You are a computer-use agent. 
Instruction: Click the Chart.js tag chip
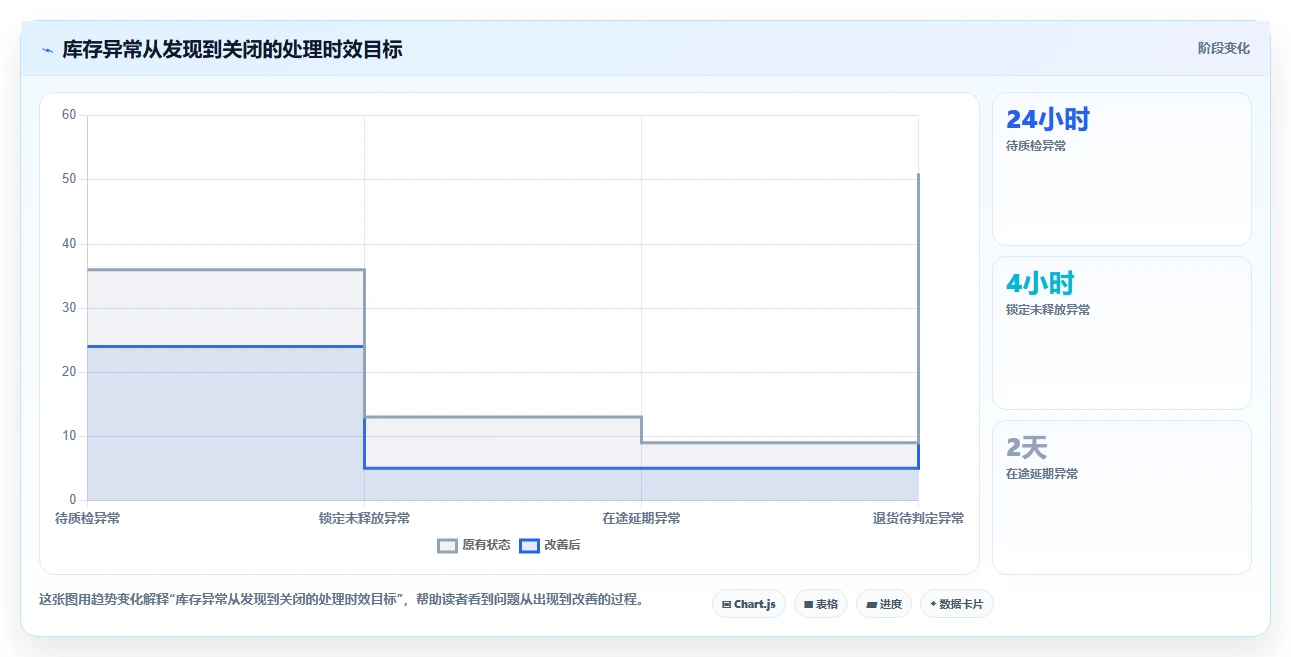749,604
